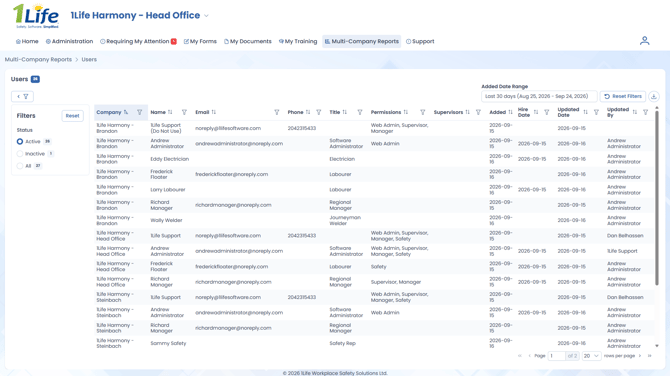Image resolution: width=670 pixels, height=376 pixels.
Task: Click Electrician title cell
Action: tap(342, 159)
